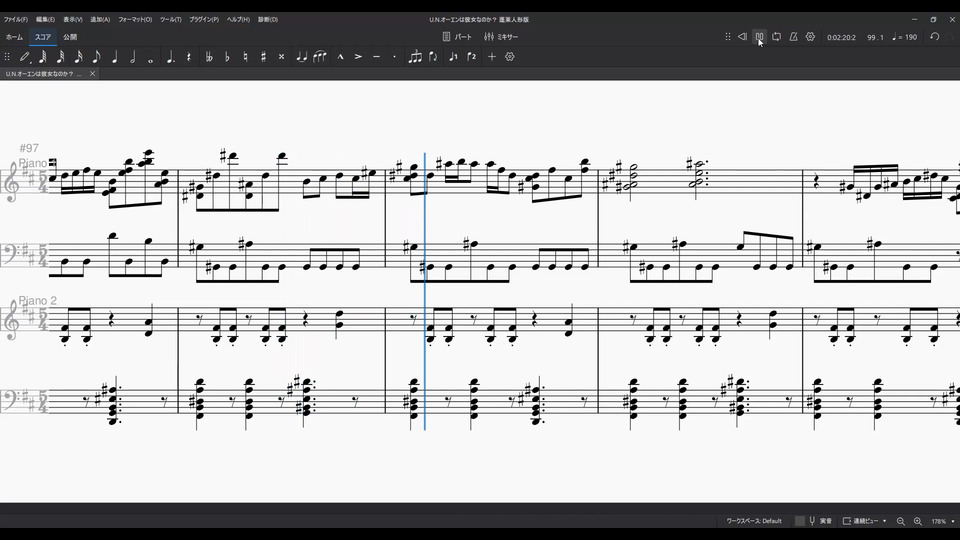Toggle the augmentation dot
Screen dimensions: 960x540
tap(171, 57)
